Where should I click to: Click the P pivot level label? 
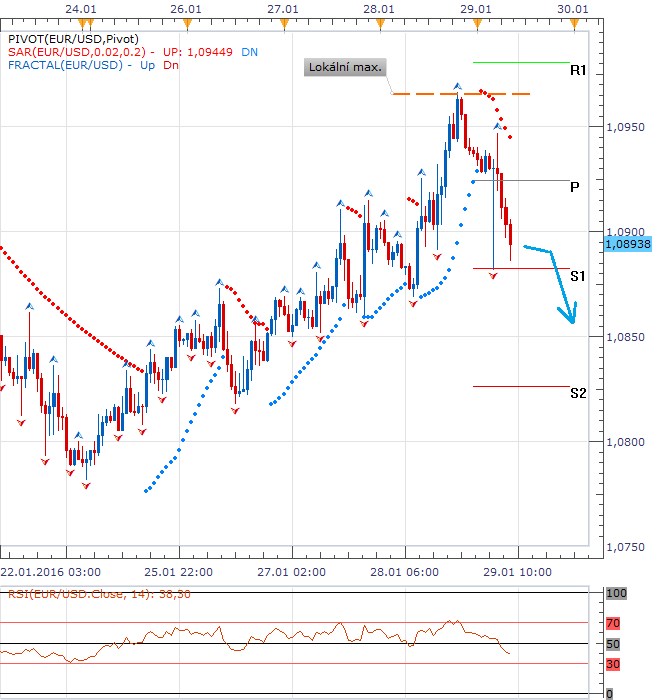pyautogui.click(x=574, y=186)
